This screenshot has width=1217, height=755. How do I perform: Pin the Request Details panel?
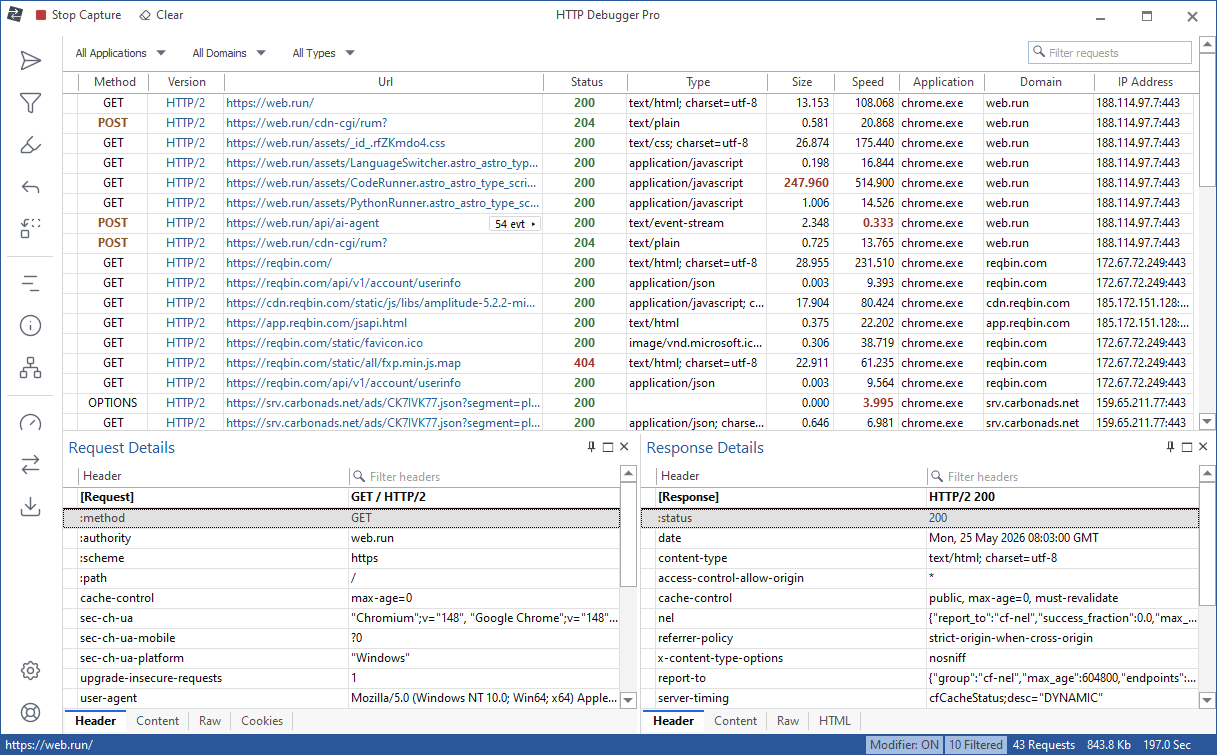pyautogui.click(x=591, y=448)
